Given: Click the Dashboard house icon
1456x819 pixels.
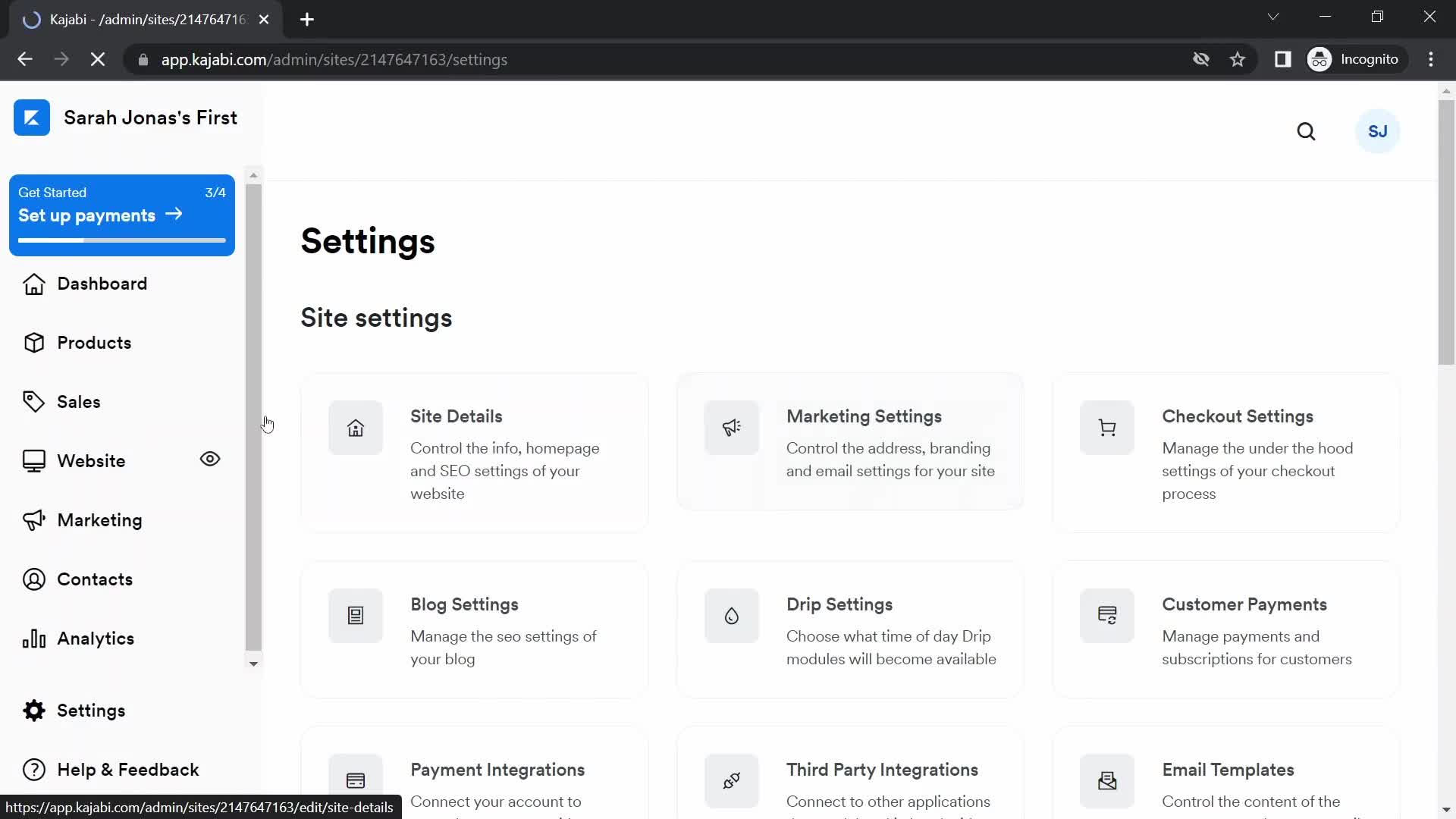Looking at the screenshot, I should pos(33,284).
